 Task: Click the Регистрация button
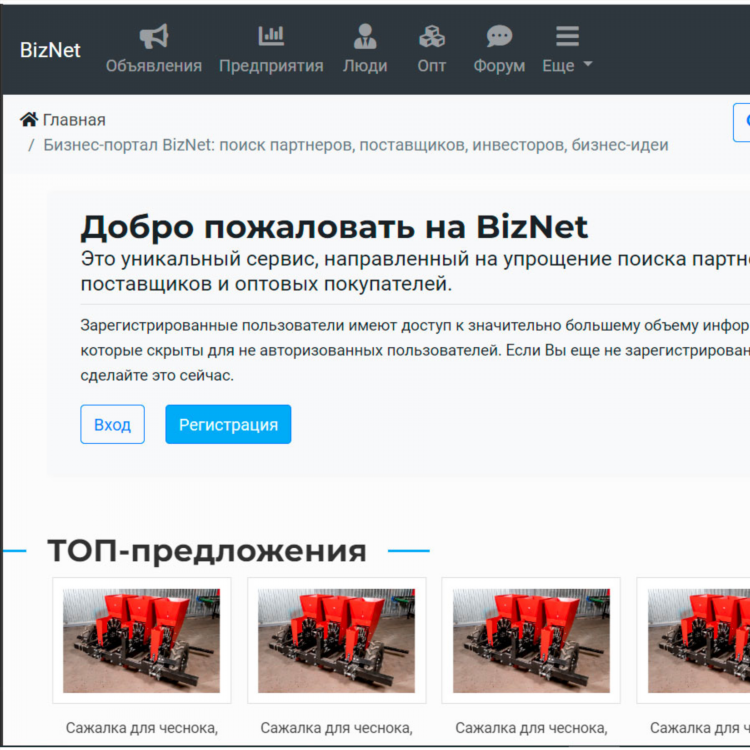(x=228, y=424)
